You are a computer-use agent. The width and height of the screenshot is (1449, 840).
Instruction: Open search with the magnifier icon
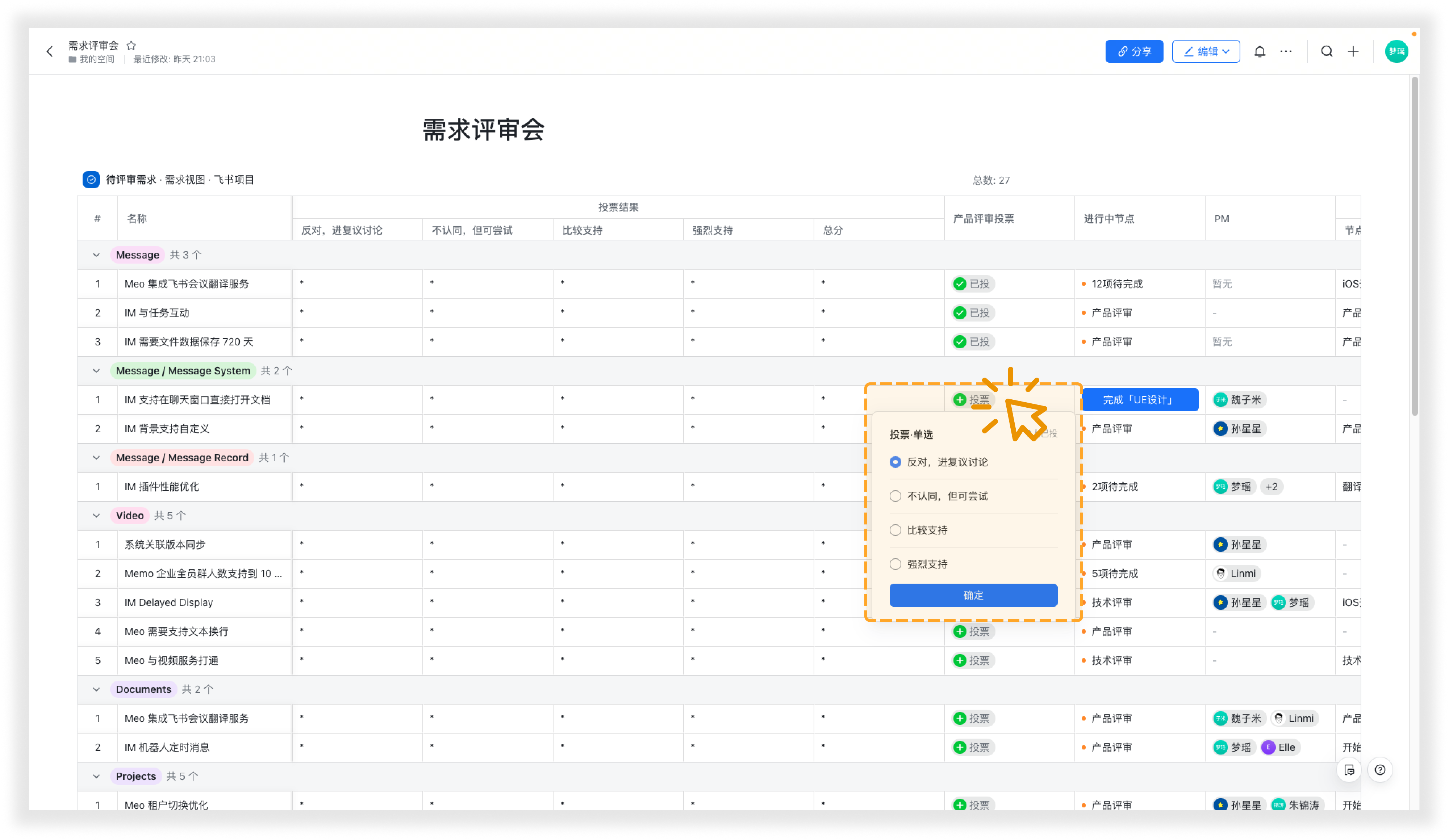(x=1327, y=52)
